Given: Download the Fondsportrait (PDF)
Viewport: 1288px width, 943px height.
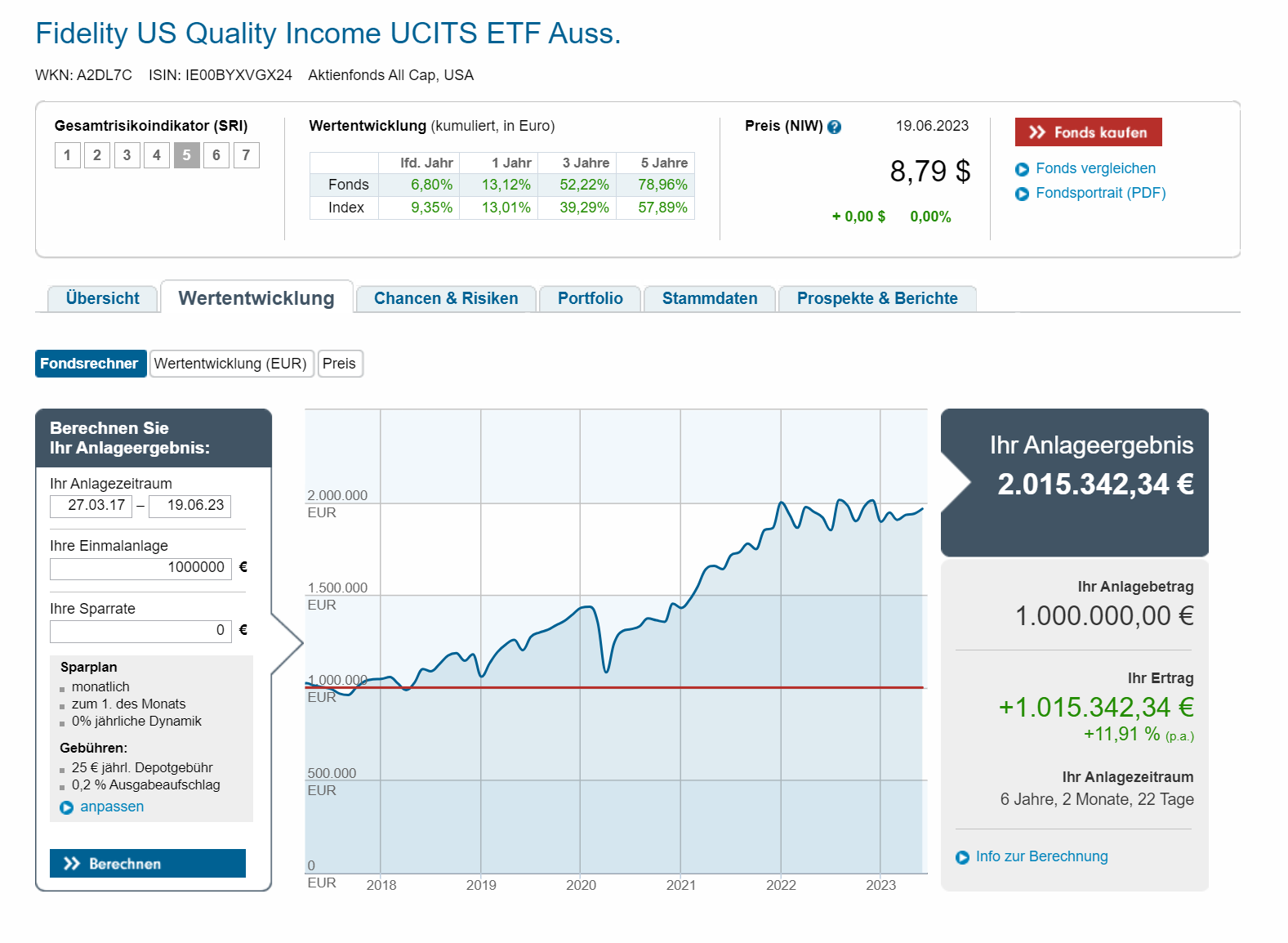Looking at the screenshot, I should [1100, 193].
